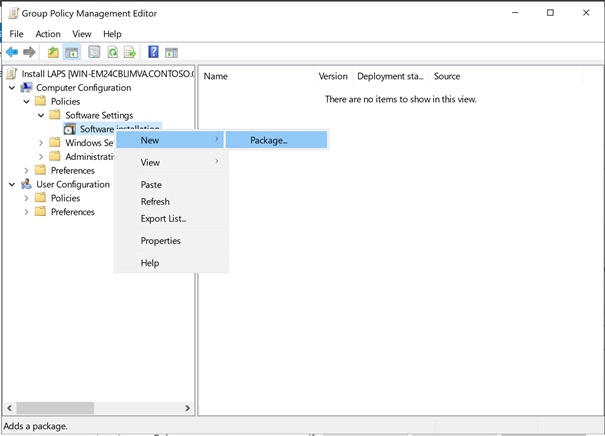Select Package... from the submenu
605x436 pixels.
pos(276,140)
